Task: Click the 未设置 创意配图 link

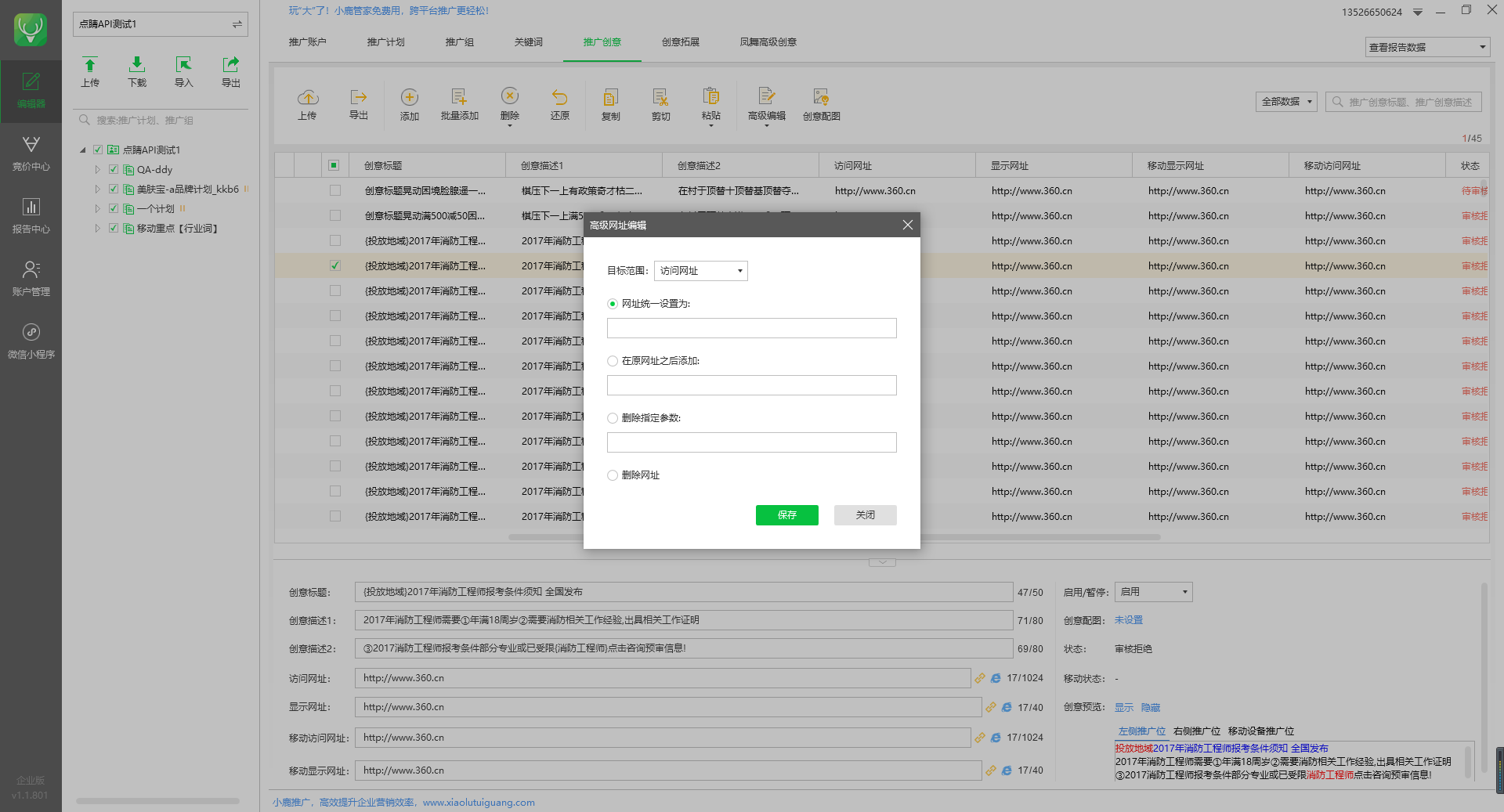Action: tap(1128, 620)
